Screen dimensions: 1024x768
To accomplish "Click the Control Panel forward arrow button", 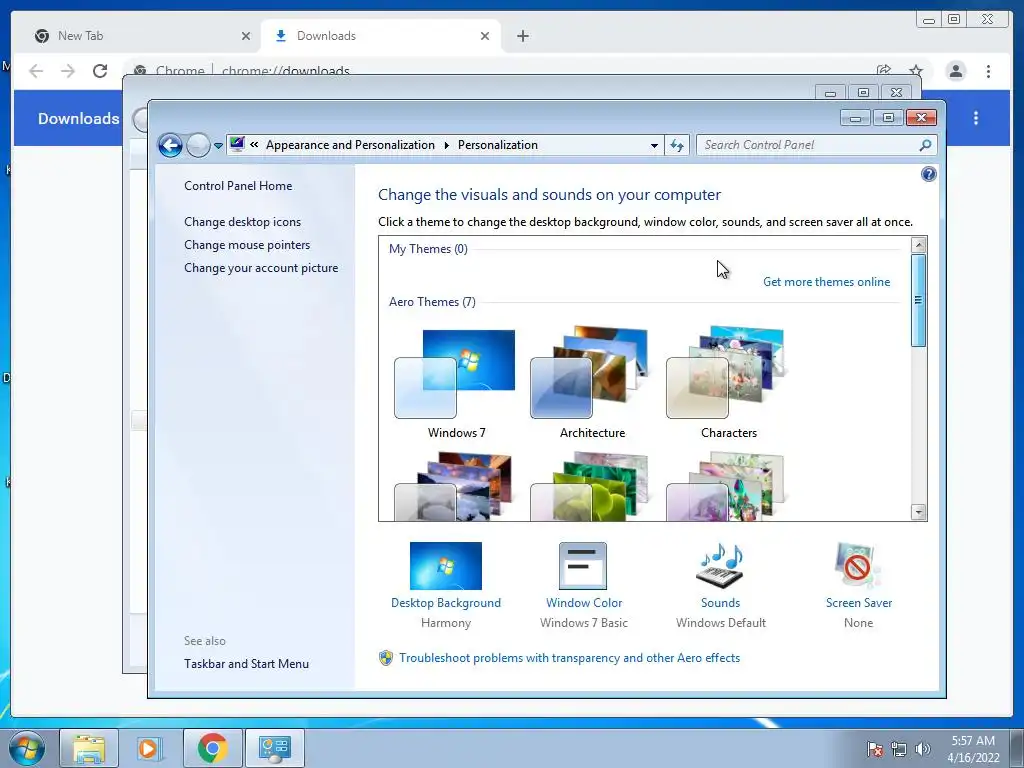I will pos(198,145).
